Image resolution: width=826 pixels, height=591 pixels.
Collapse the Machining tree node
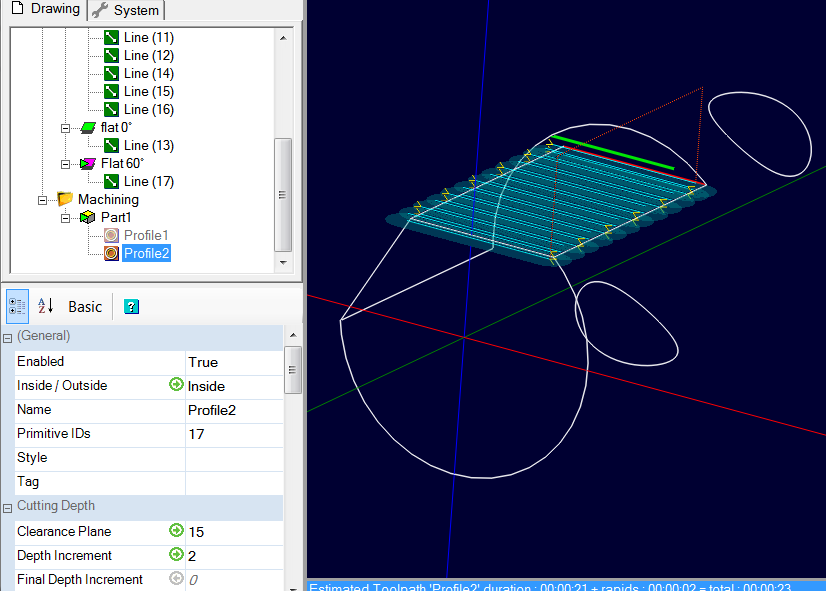[x=43, y=200]
